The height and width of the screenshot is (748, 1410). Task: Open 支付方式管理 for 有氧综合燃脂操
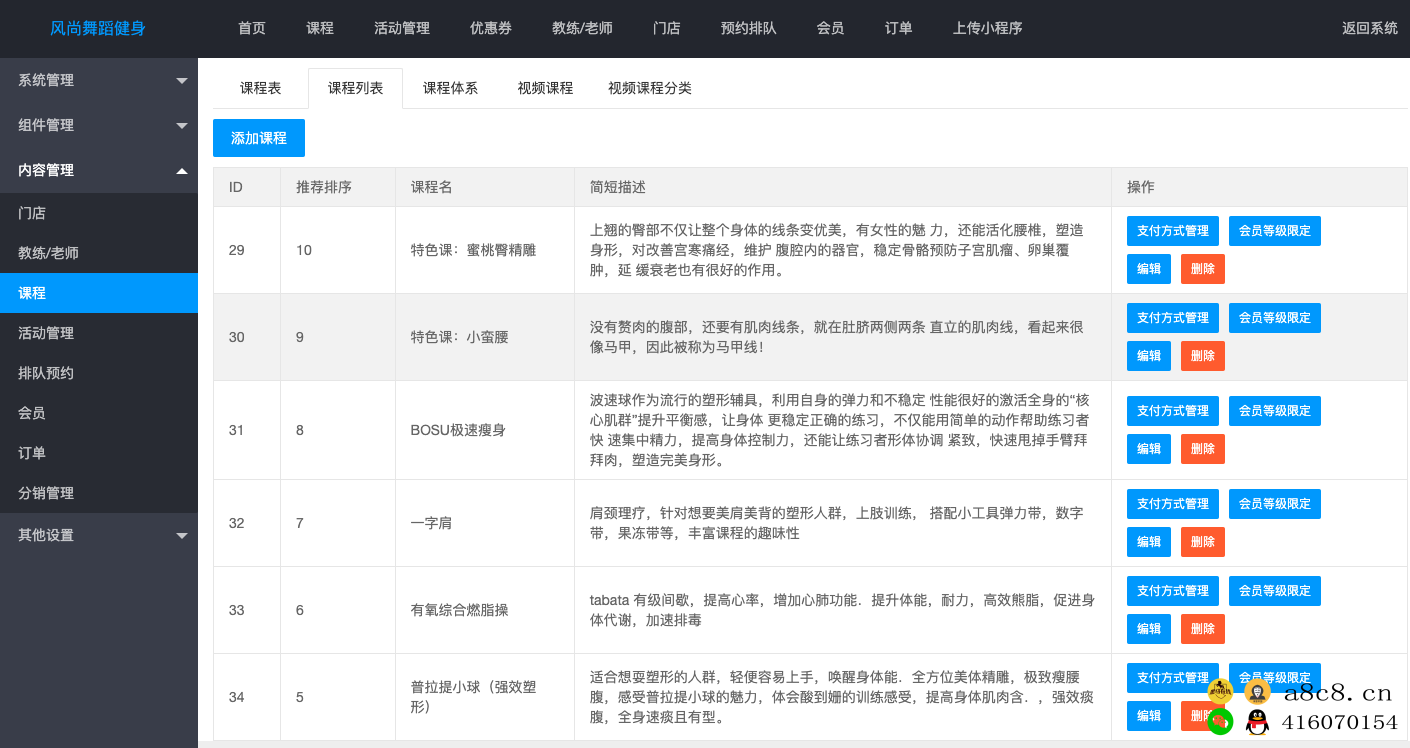1173,591
